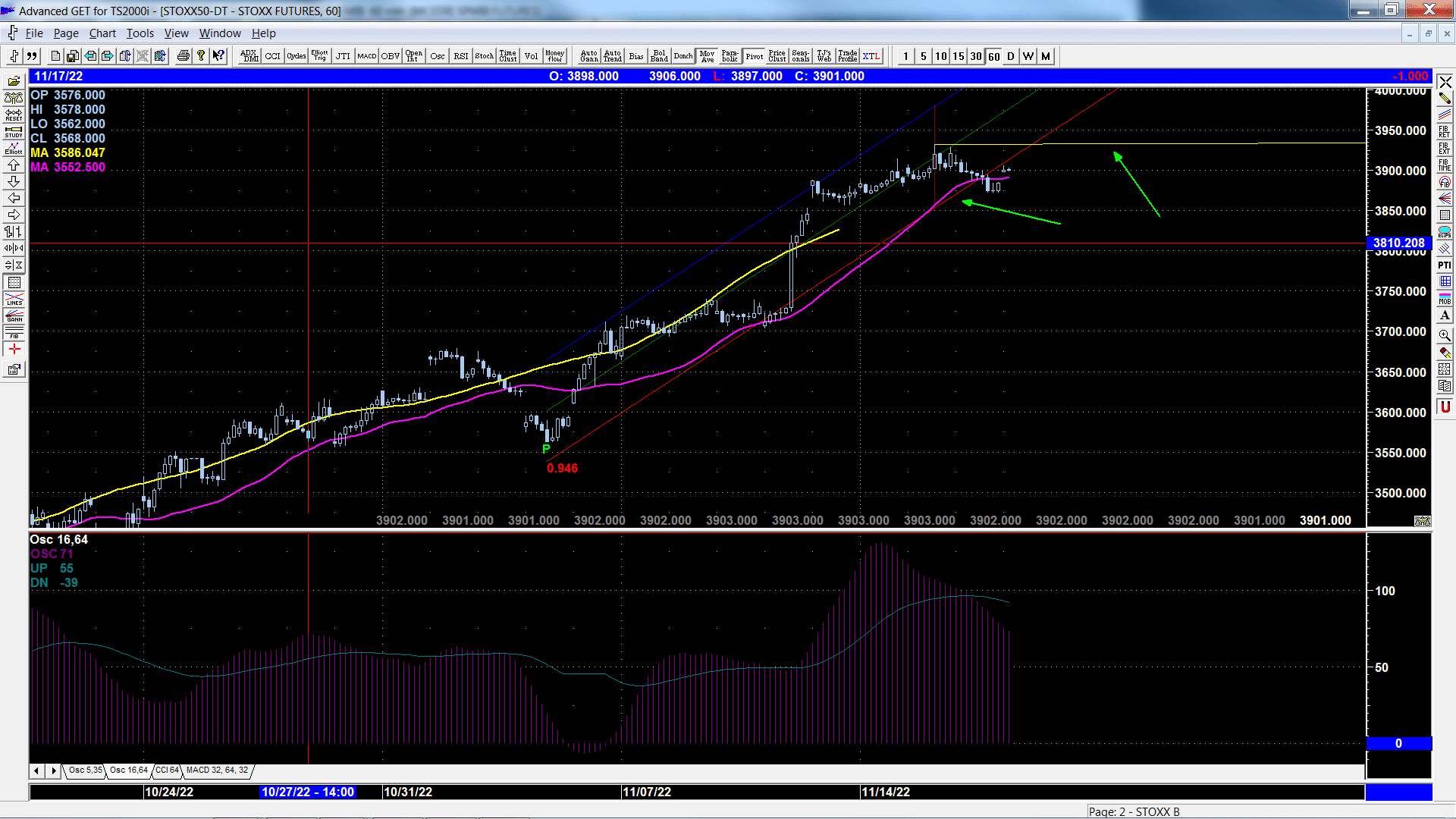
Task: Open the Page menu
Action: (x=66, y=33)
